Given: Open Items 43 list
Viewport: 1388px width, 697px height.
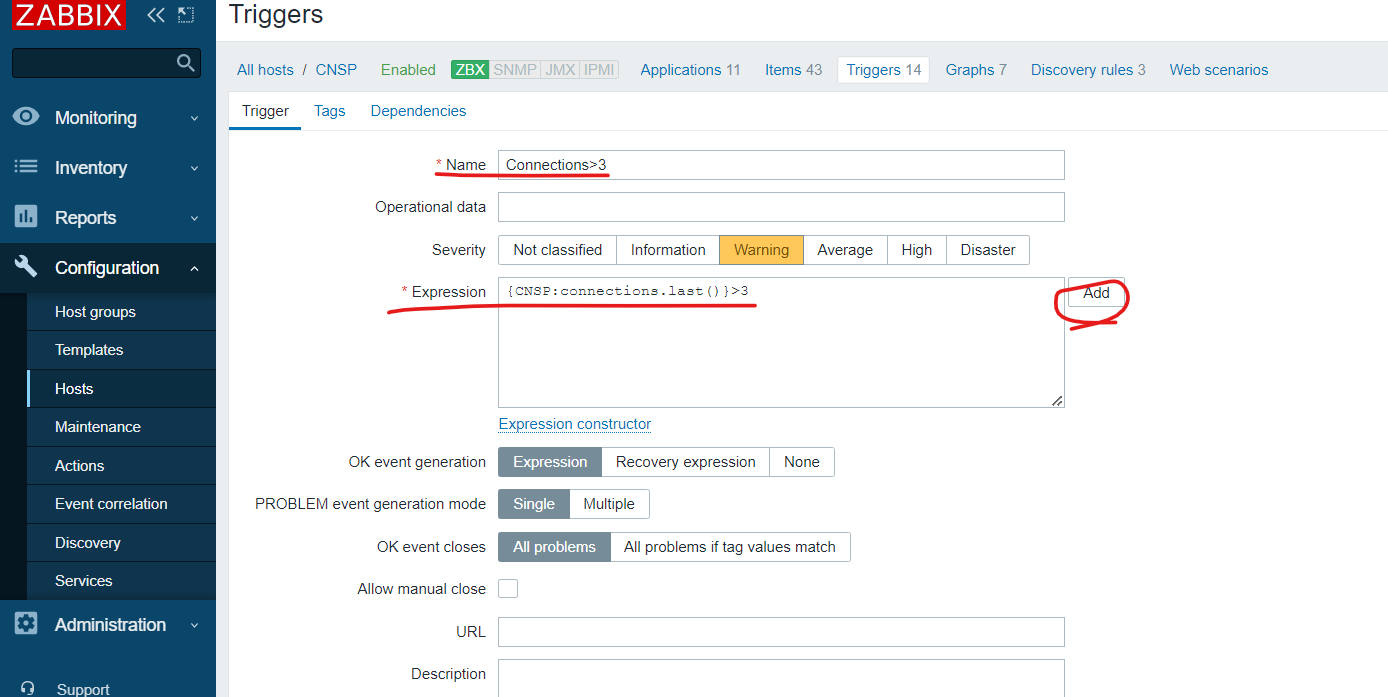Looking at the screenshot, I should click(x=793, y=70).
